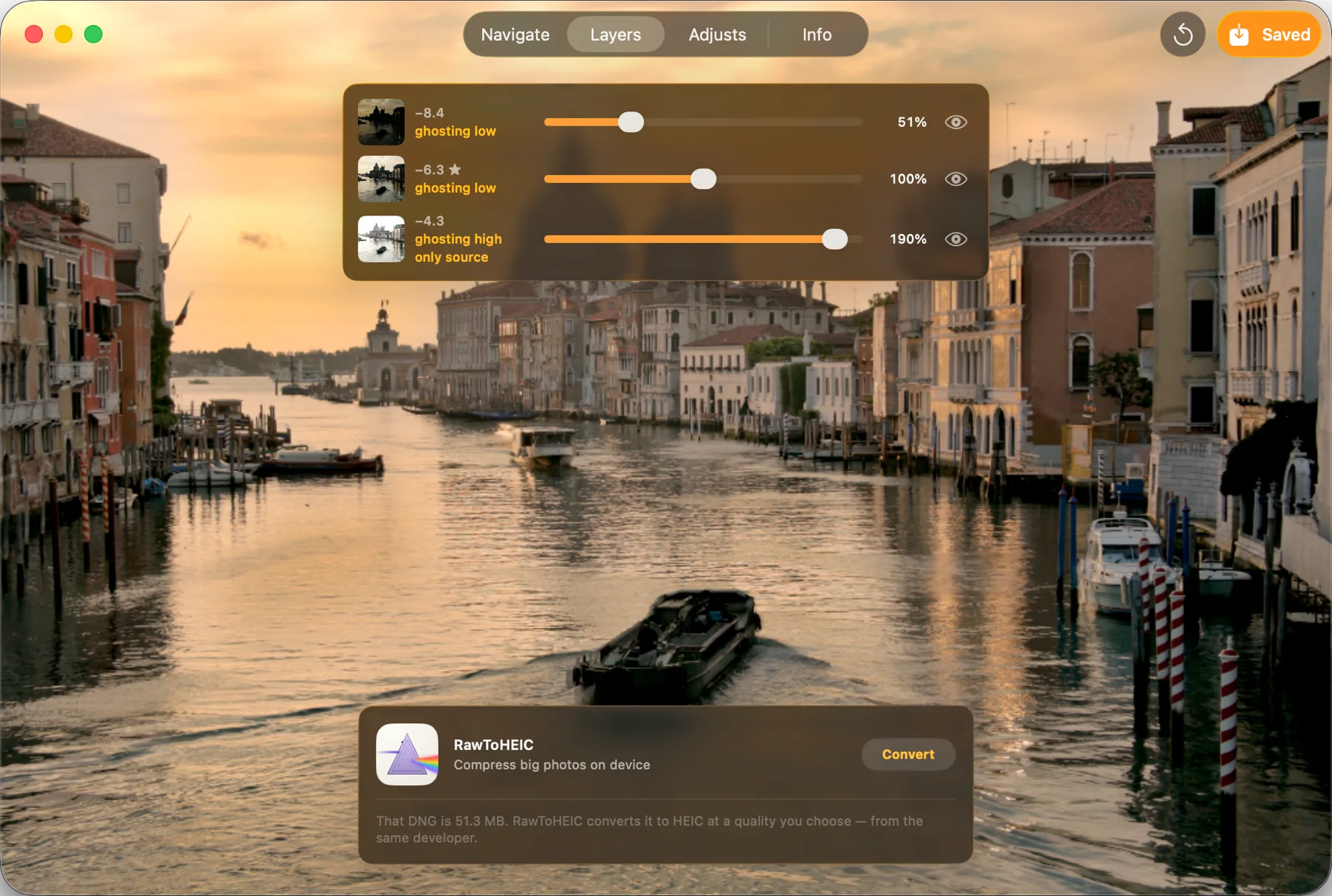Hide the -8.4 layer with eye icon
The image size is (1332, 896).
click(955, 123)
